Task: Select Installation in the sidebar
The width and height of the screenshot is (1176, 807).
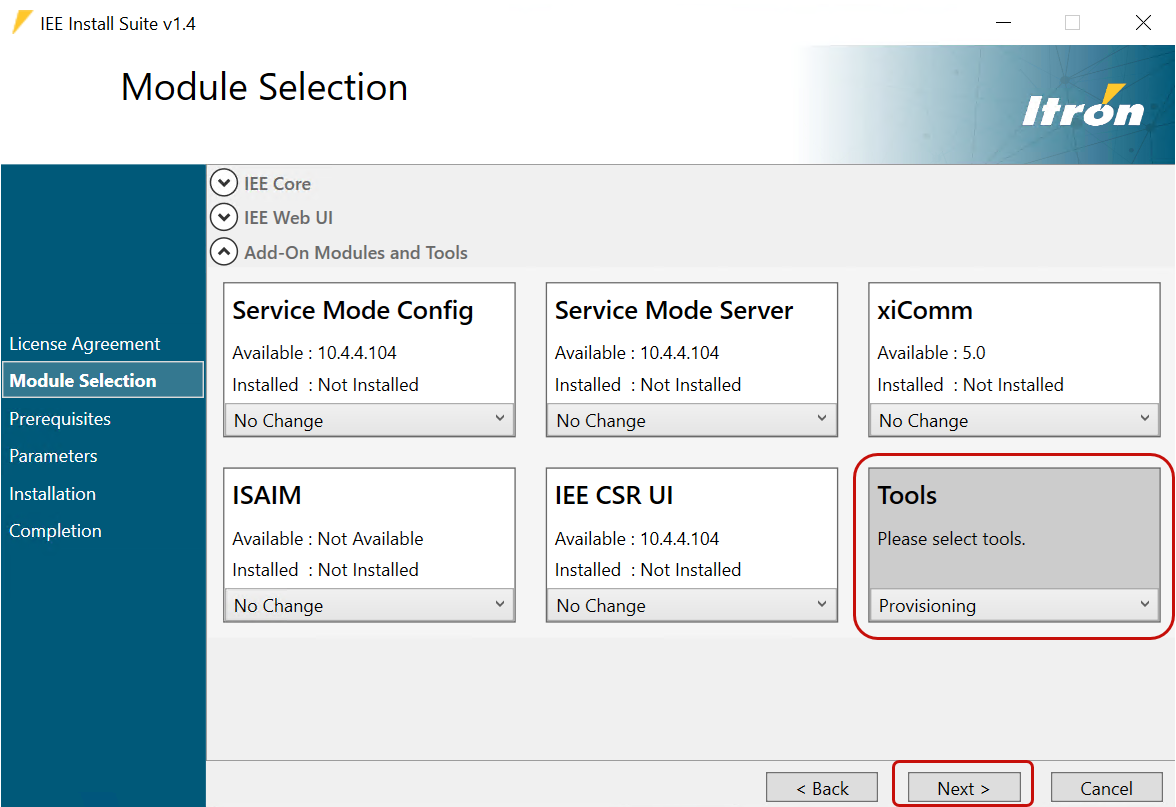Action: click(x=51, y=493)
